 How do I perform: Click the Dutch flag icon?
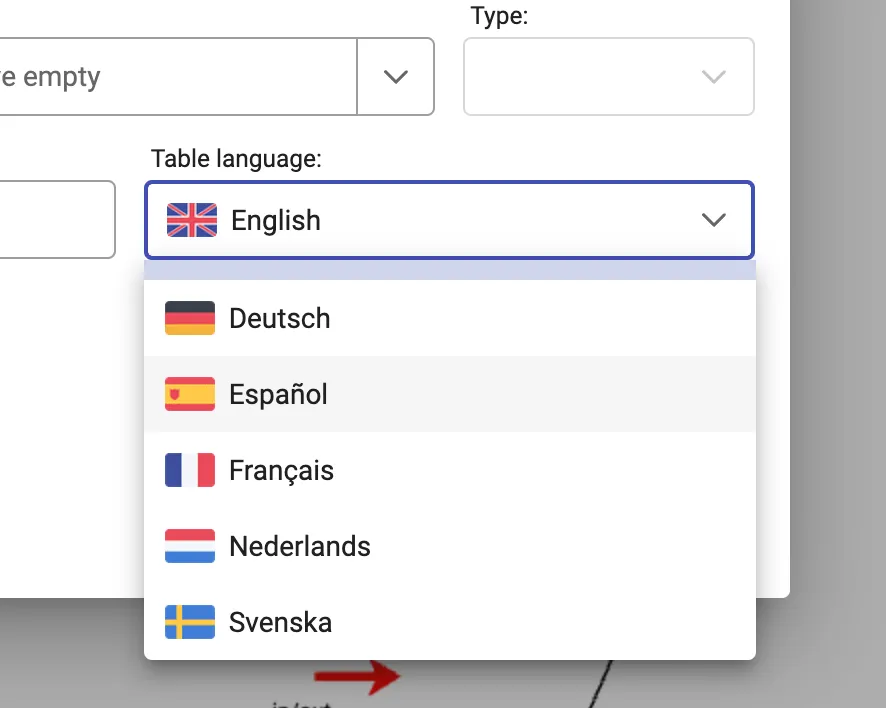189,546
